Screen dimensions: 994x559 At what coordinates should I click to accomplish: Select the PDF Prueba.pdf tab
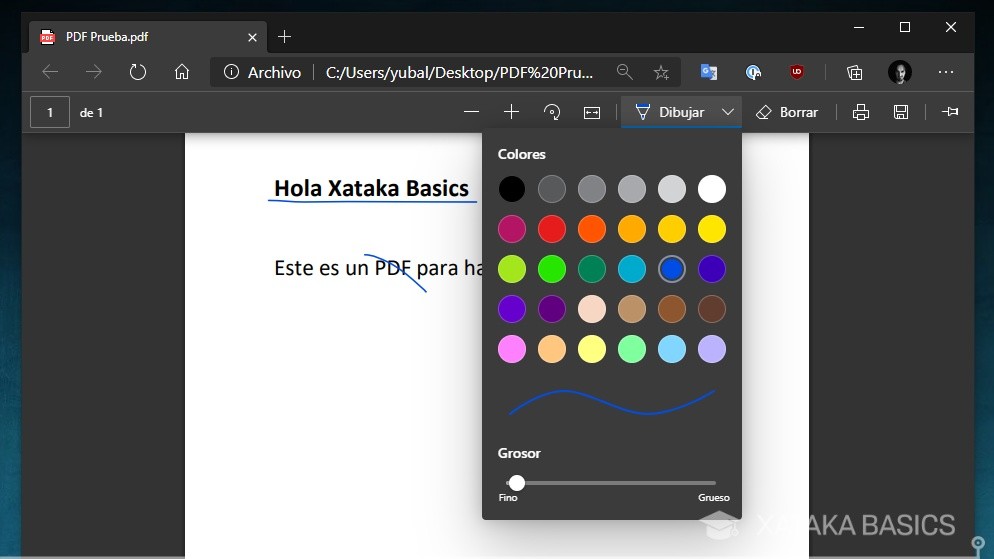148,37
